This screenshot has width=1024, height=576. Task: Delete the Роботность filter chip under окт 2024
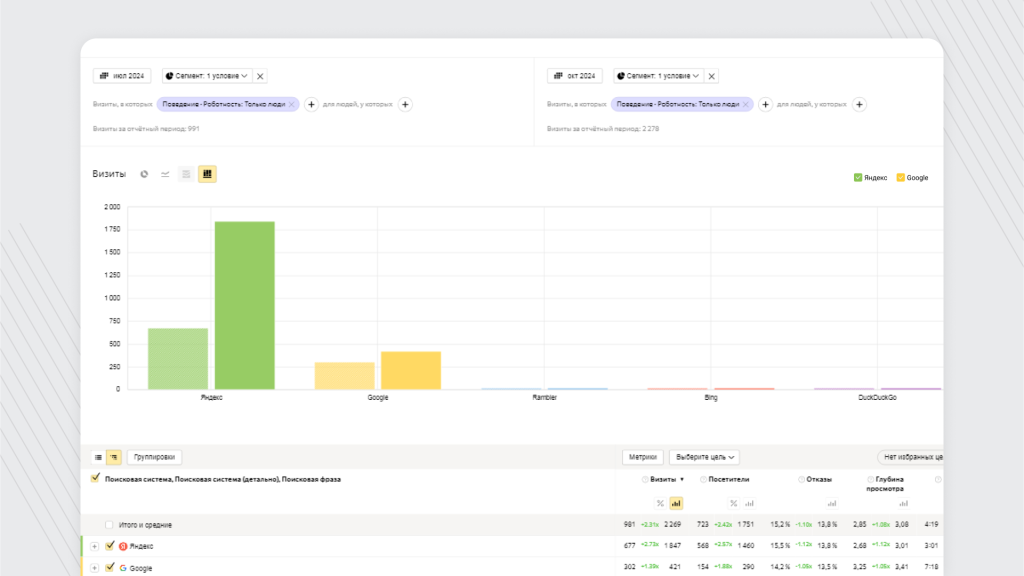745,104
